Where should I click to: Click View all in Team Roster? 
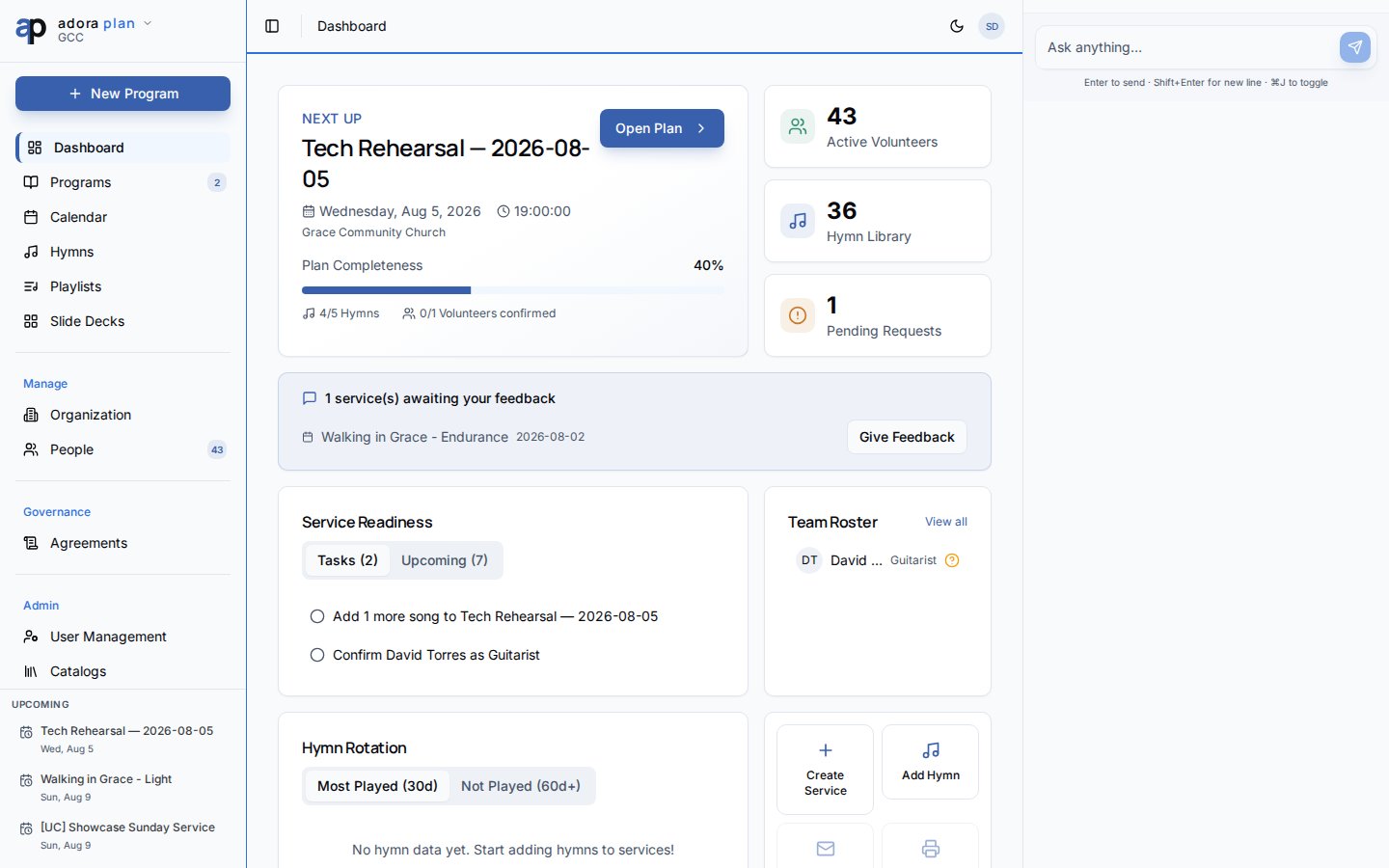[946, 522]
